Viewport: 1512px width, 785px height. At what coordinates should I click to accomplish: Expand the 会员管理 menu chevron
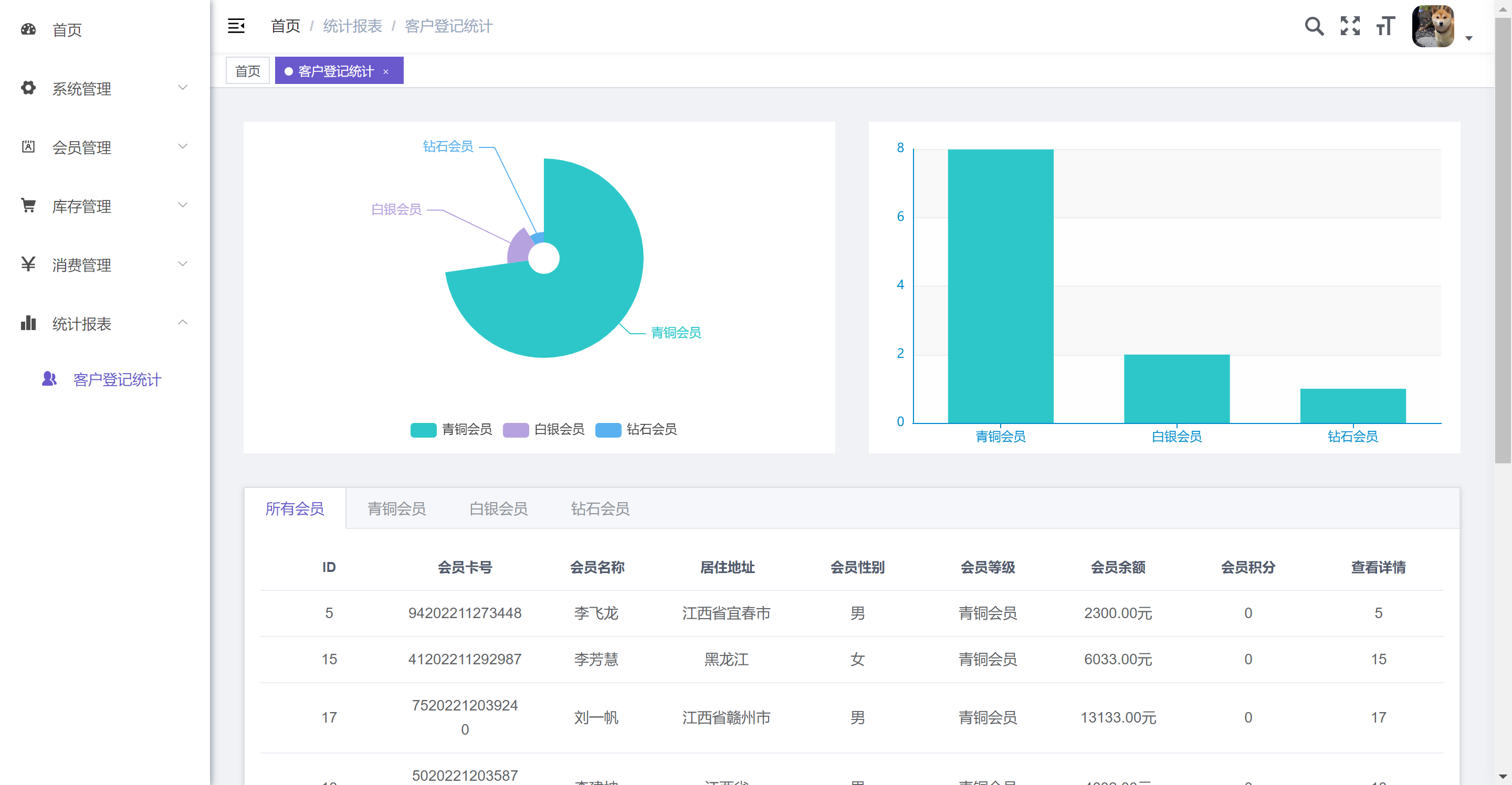[183, 146]
